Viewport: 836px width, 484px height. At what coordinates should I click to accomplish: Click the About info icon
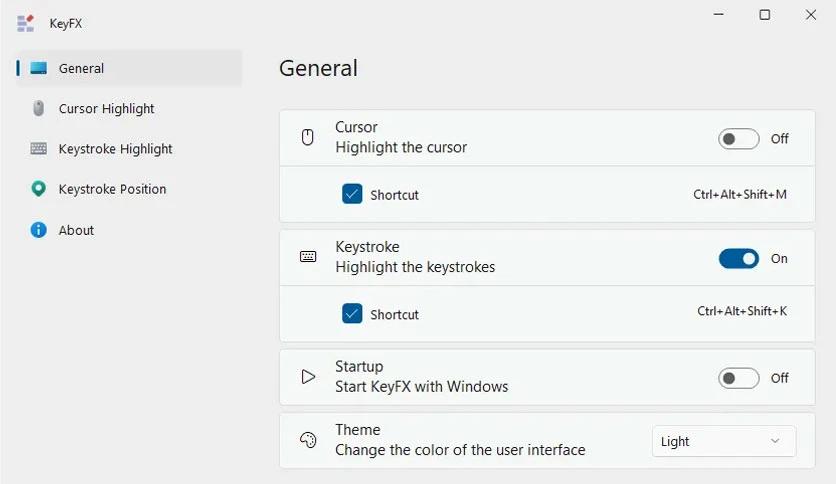(x=38, y=230)
